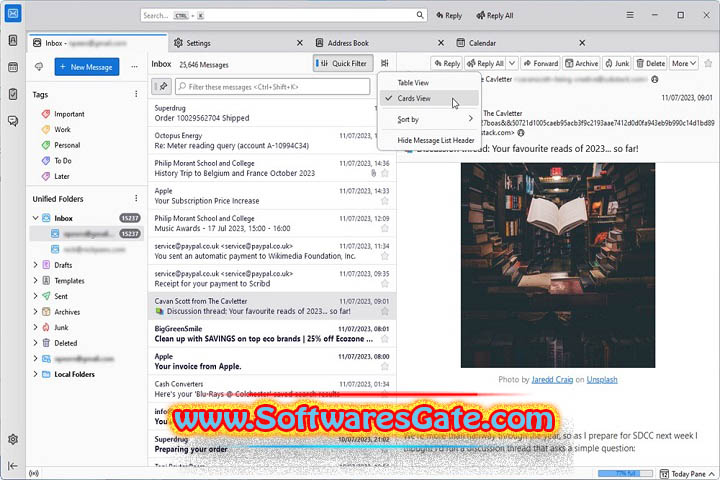Open Tags section options menu
Screen dimensions: 720x480
[136, 94]
